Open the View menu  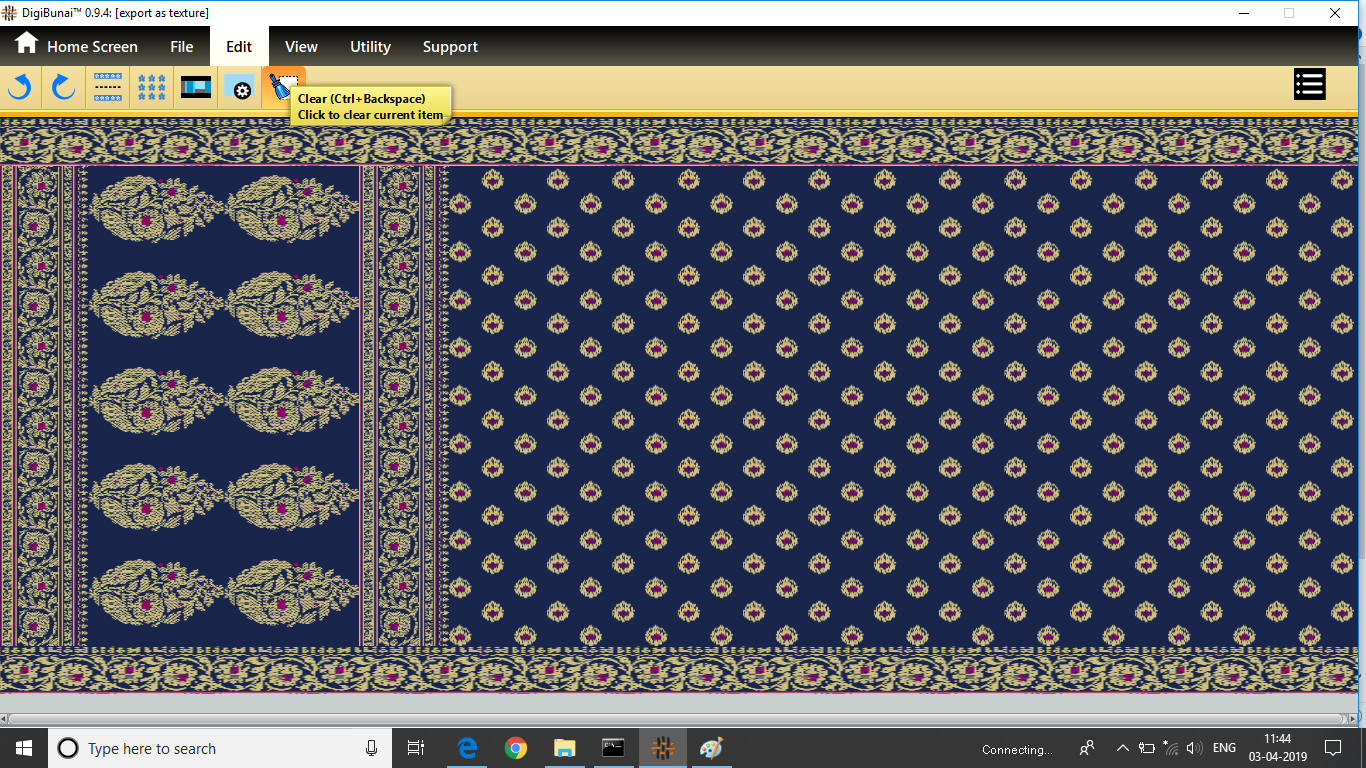click(301, 46)
